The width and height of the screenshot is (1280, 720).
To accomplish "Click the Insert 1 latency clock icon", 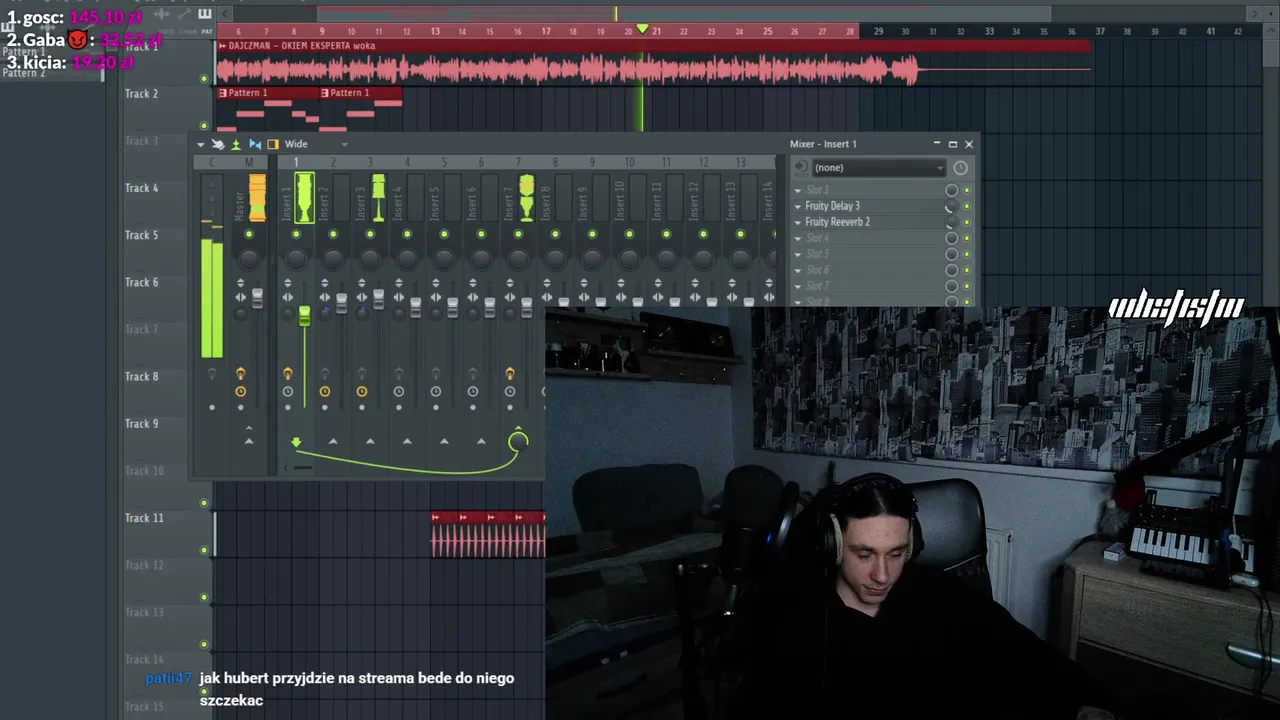I will coord(288,392).
